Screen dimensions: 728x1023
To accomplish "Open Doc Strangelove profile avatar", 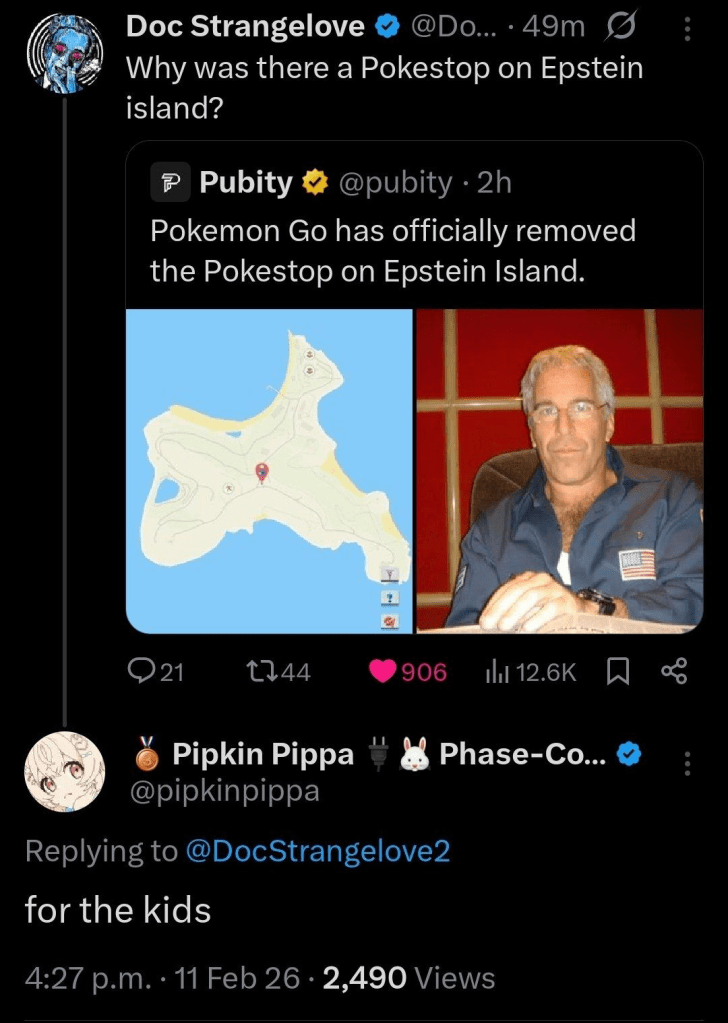I will [x=64, y=54].
